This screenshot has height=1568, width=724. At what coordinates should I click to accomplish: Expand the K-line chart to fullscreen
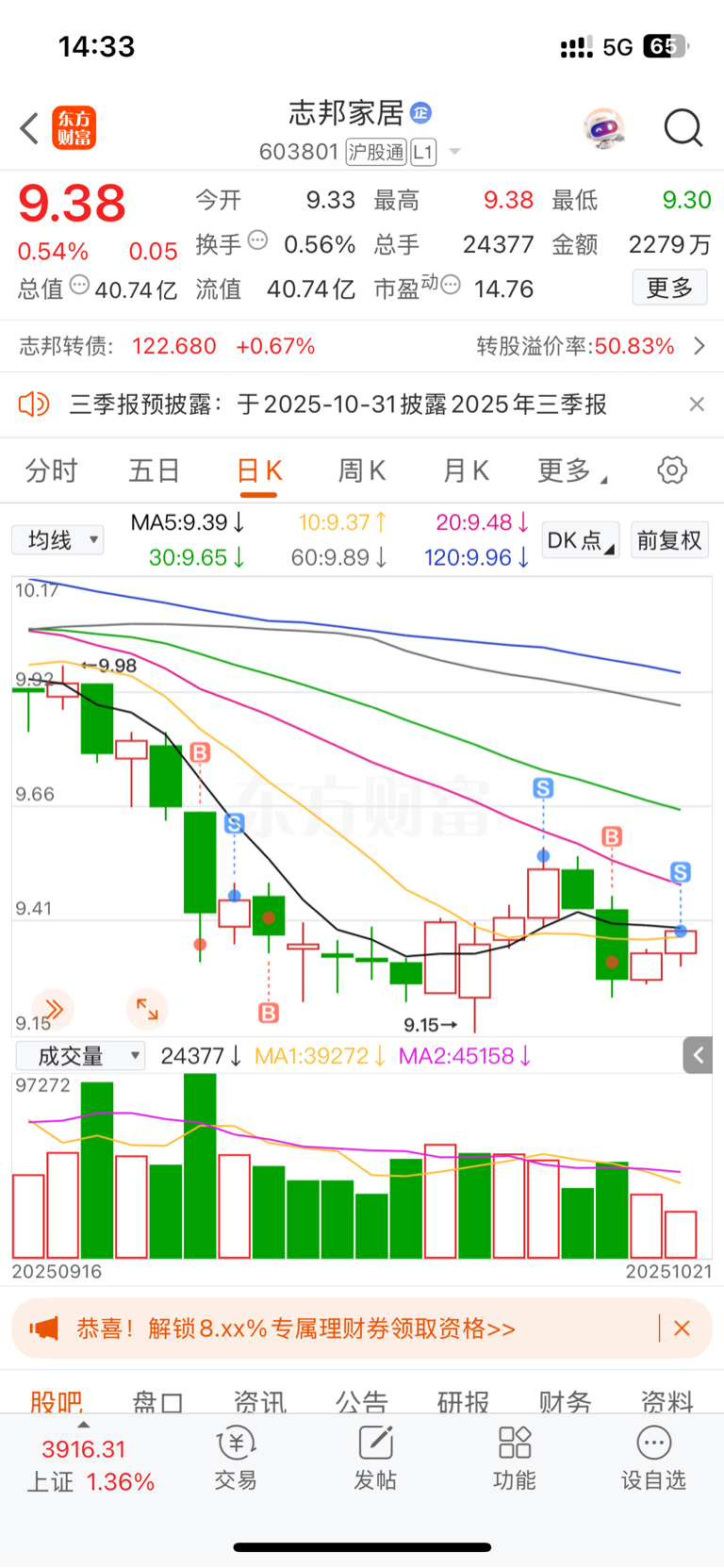tap(147, 1009)
